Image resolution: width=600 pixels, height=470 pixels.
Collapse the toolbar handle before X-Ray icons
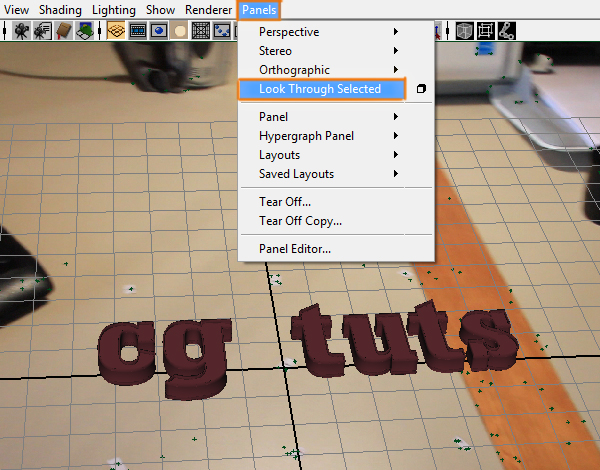tap(448, 31)
